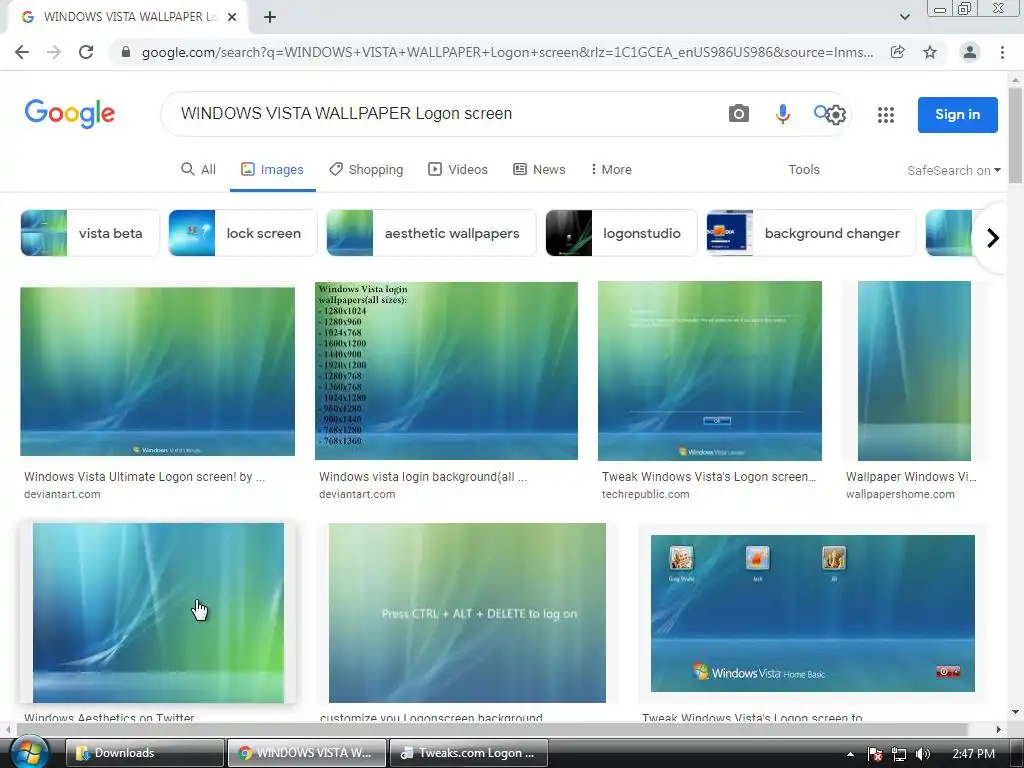The width and height of the screenshot is (1024, 768).
Task: Open the network connection tray icon
Action: click(x=899, y=754)
